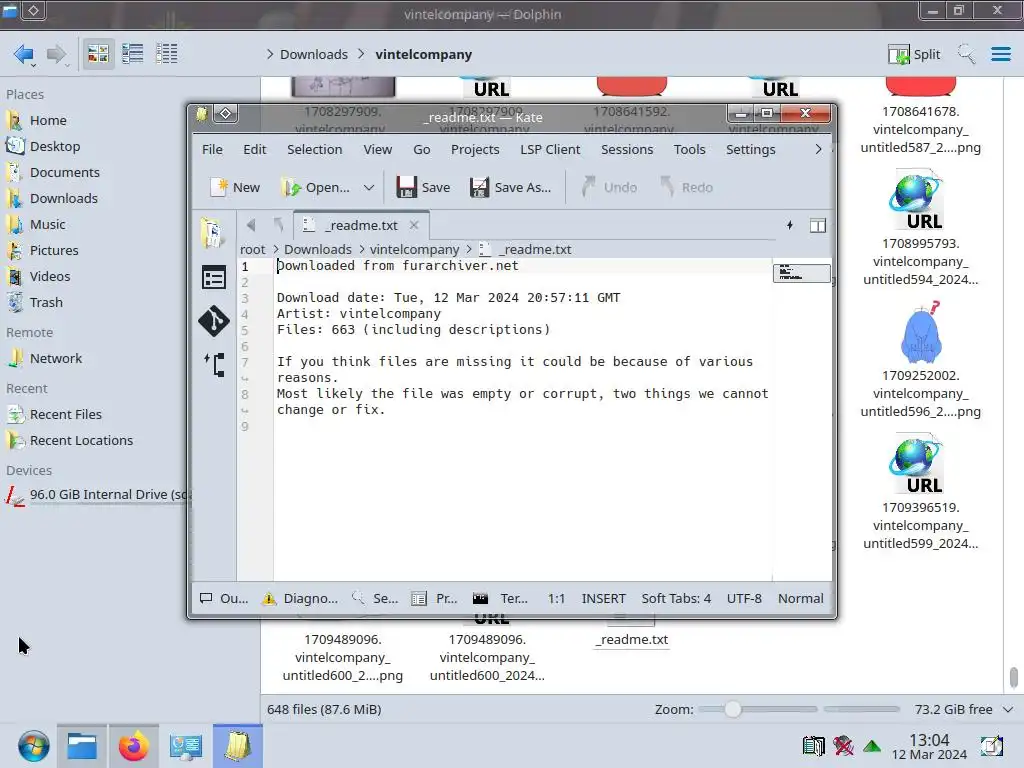Open the UTF-8 encoding dropdown
The height and width of the screenshot is (768, 1024).
[744, 598]
